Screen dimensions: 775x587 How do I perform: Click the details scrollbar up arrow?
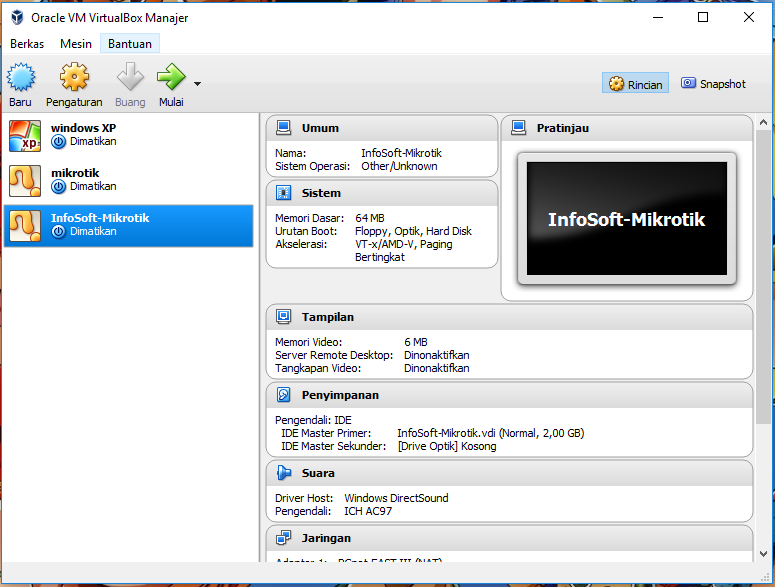pyautogui.click(x=763, y=122)
